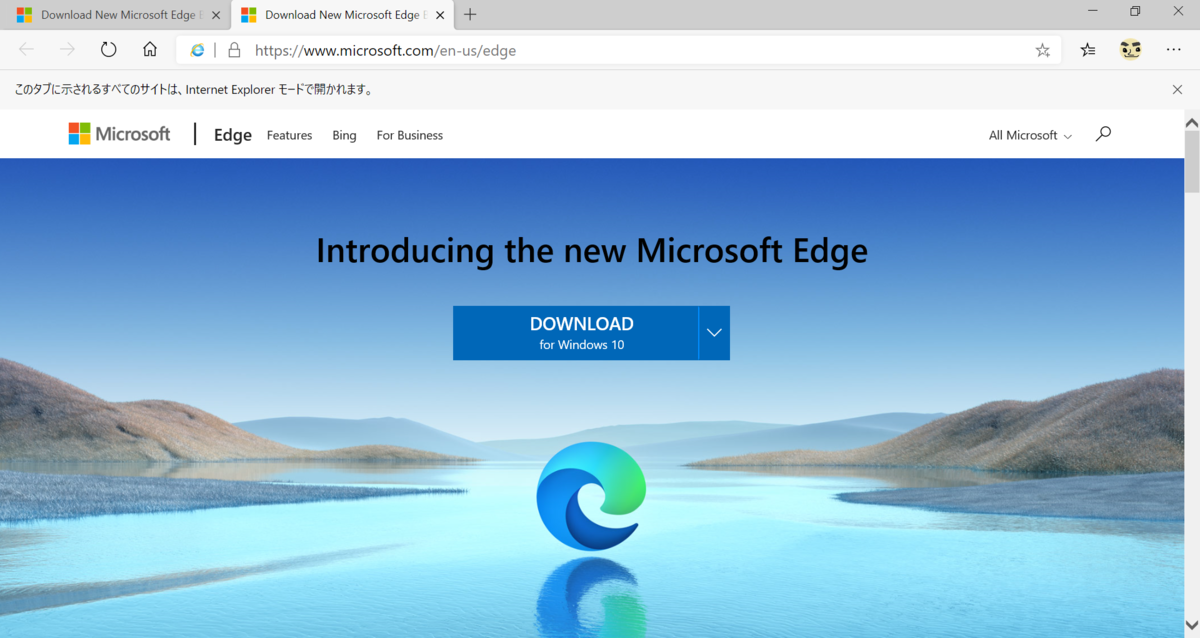Dismiss the Internet Explorer mode info bar
Screen dimensions: 1200x638
coord(1177,89)
